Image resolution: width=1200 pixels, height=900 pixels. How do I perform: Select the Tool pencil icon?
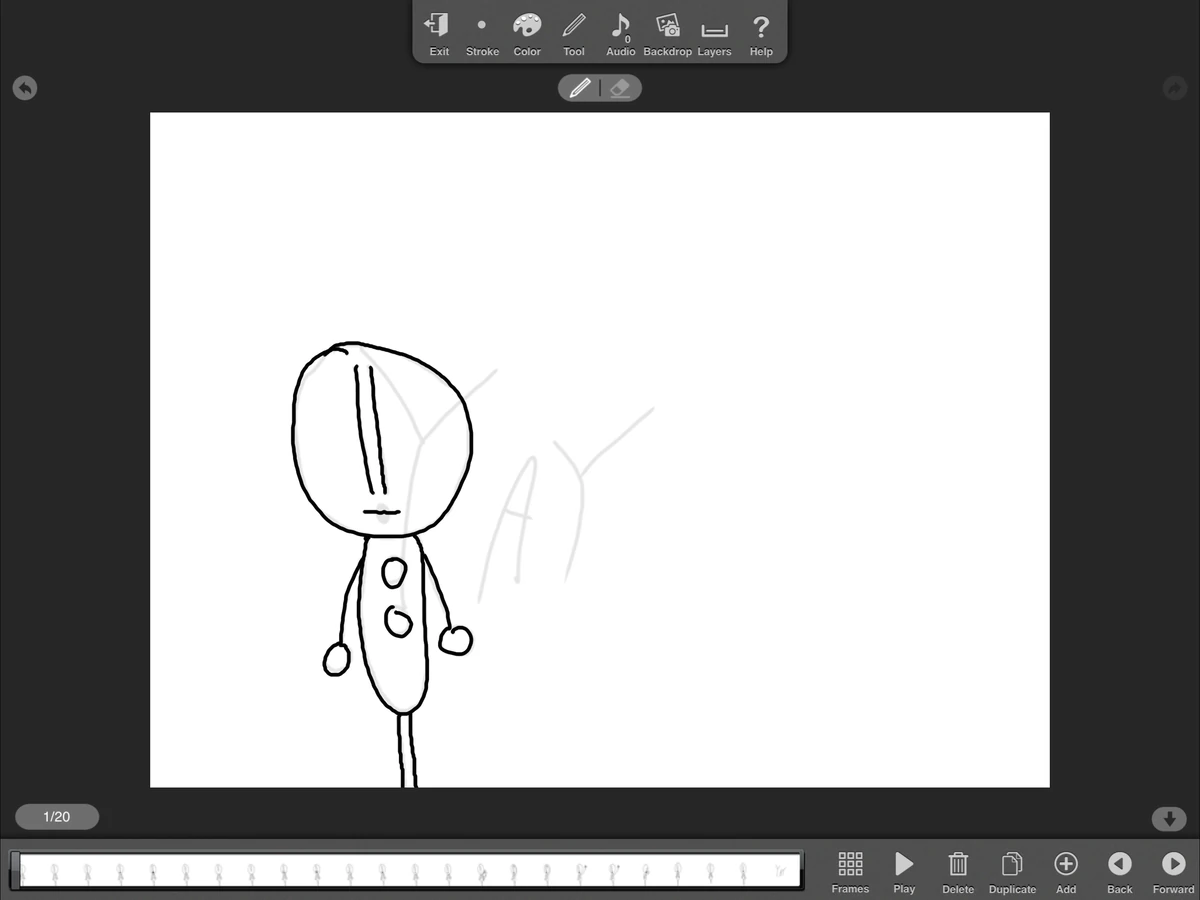573,32
